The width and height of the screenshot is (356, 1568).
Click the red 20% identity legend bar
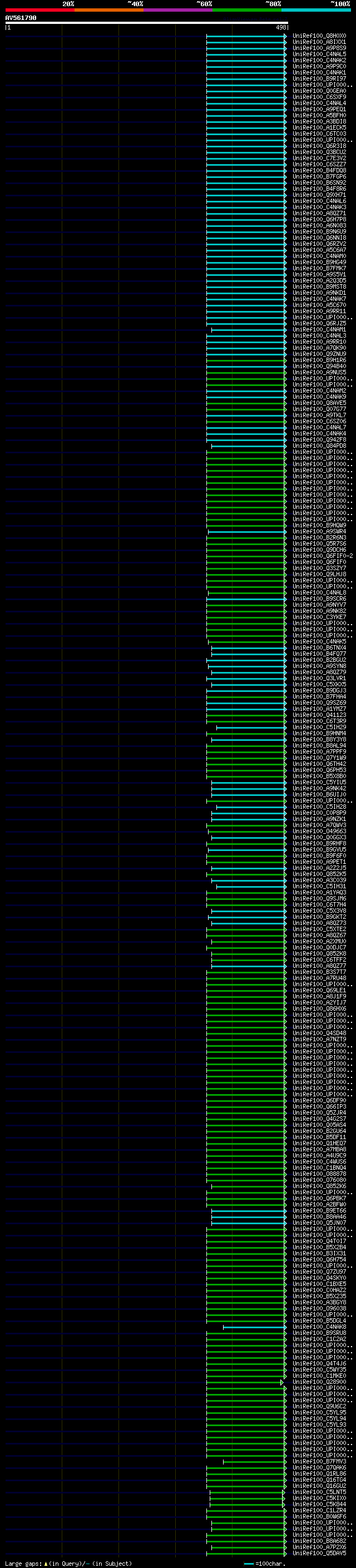pos(39,10)
